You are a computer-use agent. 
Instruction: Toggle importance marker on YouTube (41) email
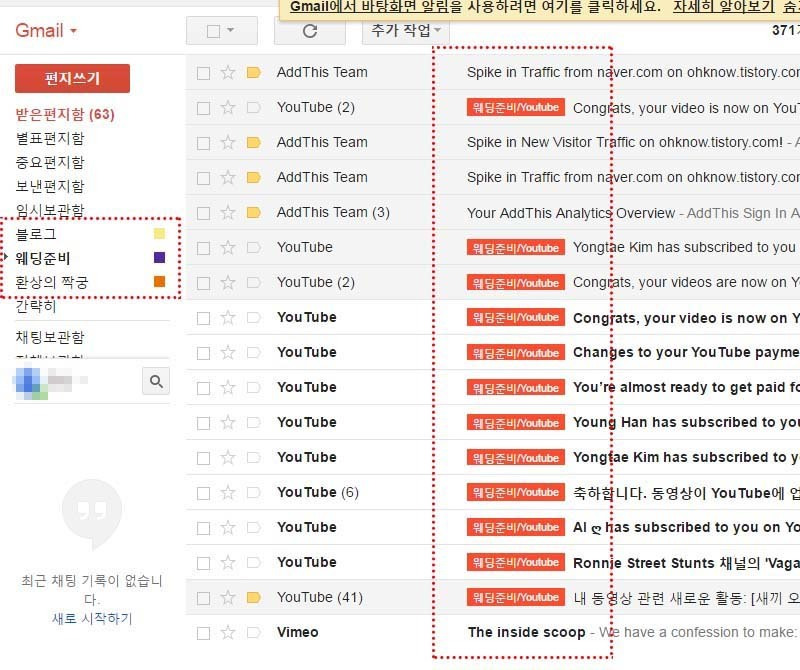(254, 598)
